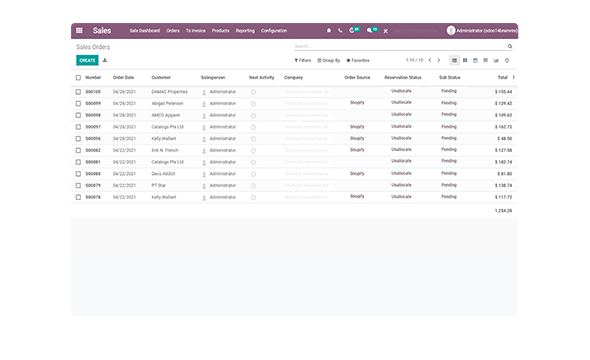Open the Configuration menu
Image resolution: width=590 pixels, height=360 pixels.
[274, 30]
